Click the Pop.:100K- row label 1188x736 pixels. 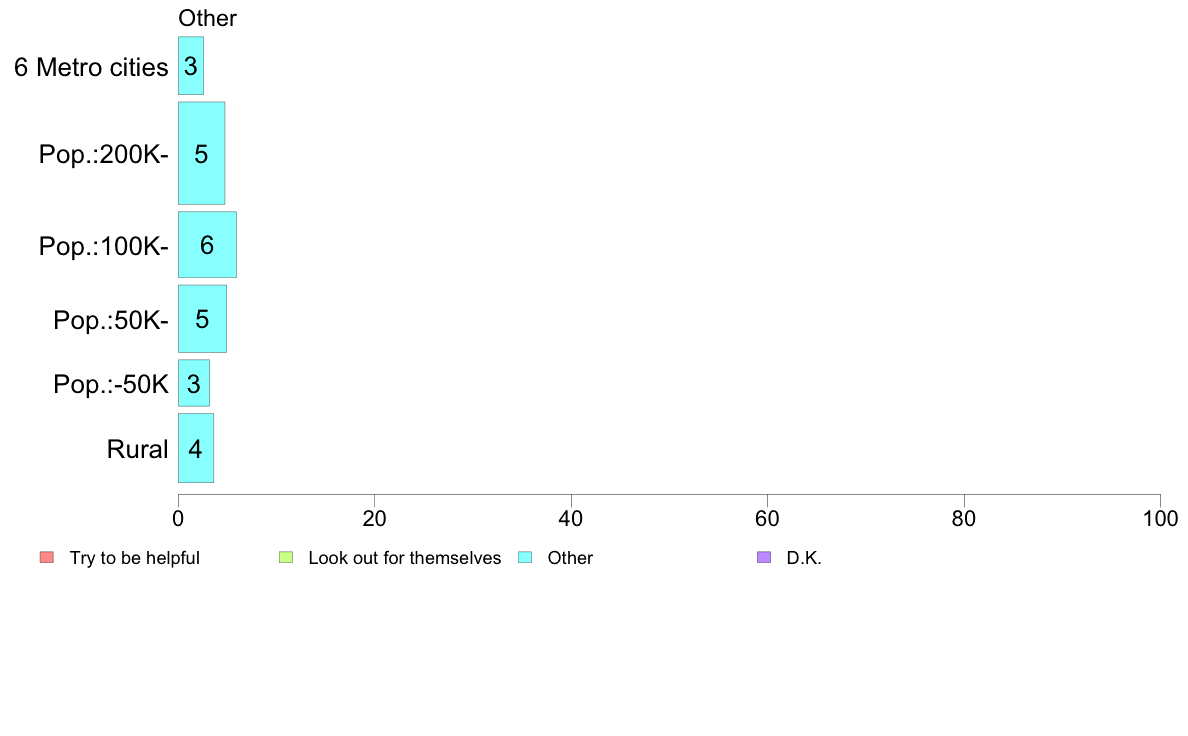[x=104, y=246]
